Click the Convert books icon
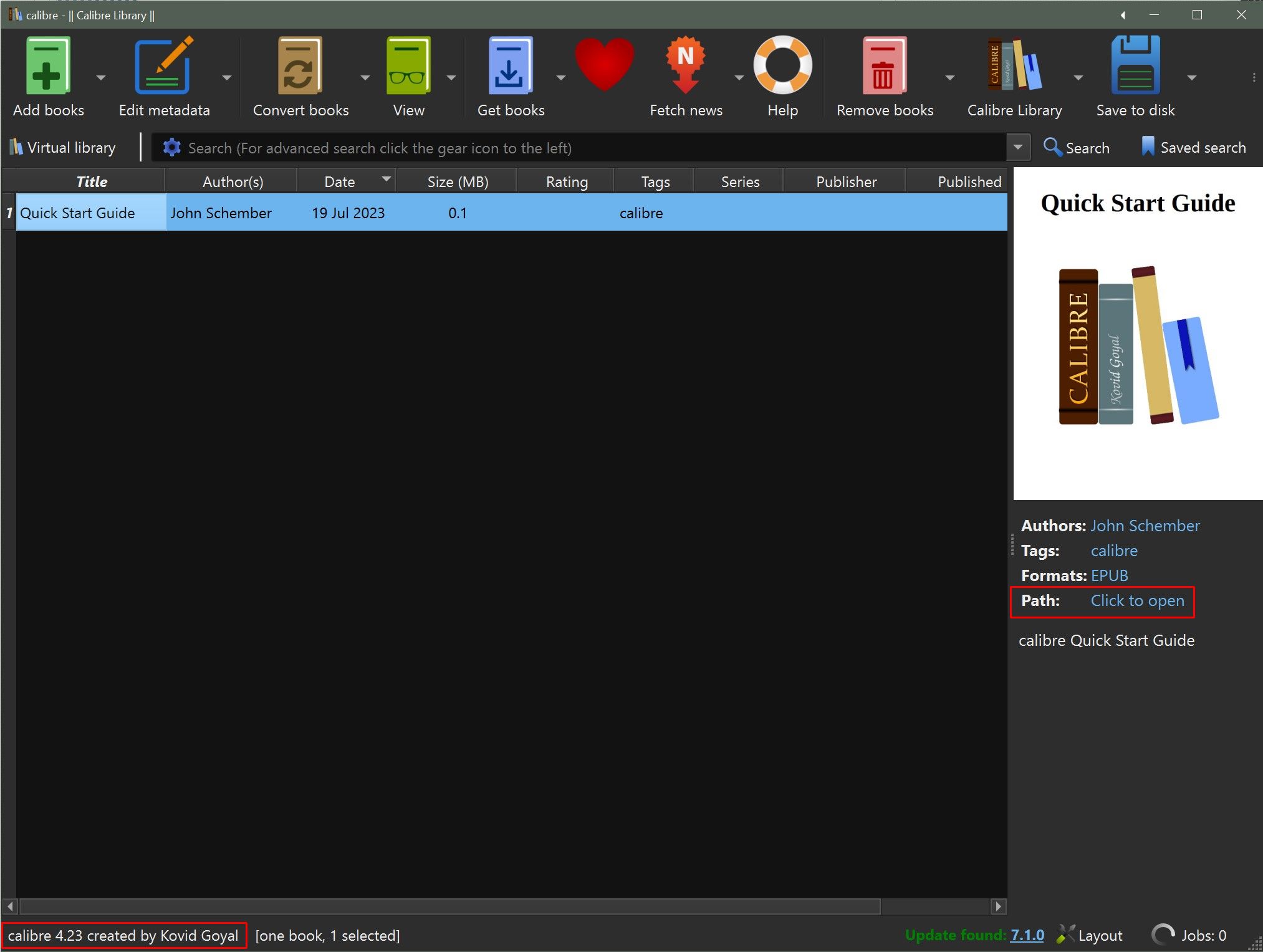 [x=300, y=66]
